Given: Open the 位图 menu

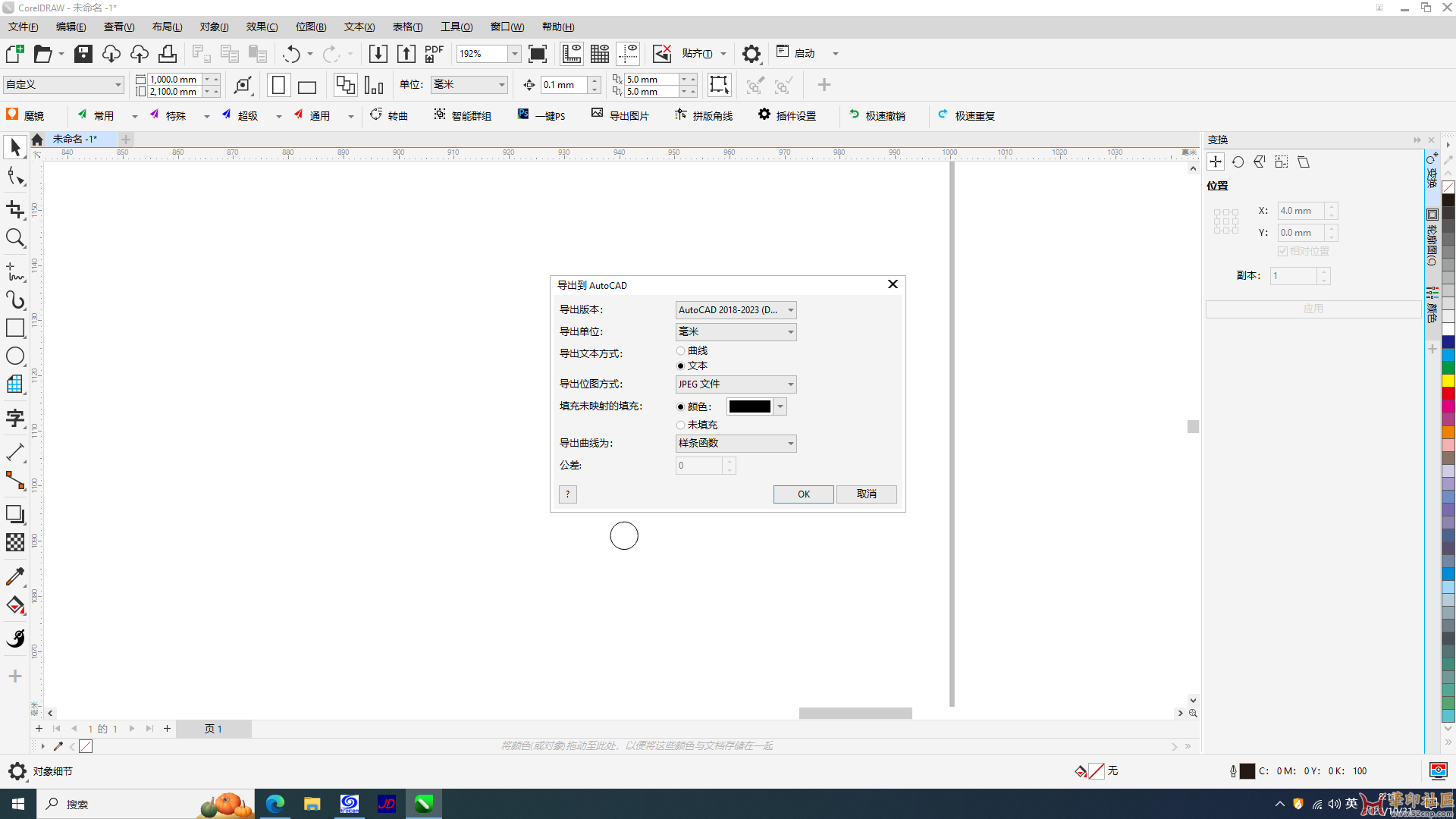Looking at the screenshot, I should (x=311, y=27).
